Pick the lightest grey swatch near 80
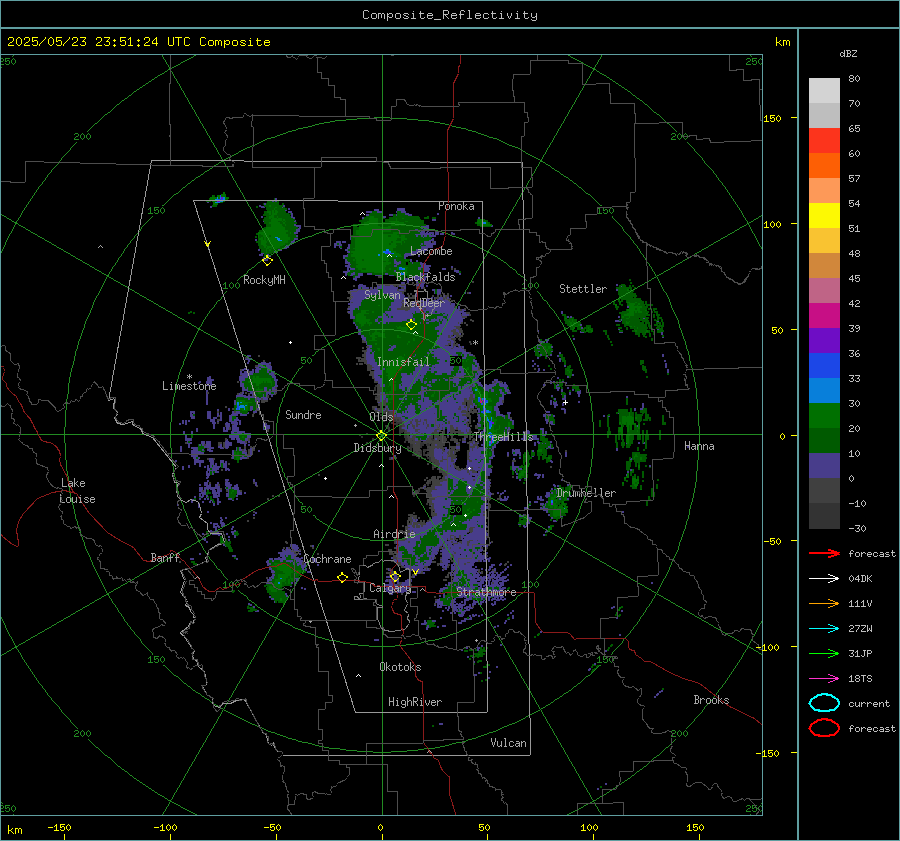 click(x=824, y=91)
